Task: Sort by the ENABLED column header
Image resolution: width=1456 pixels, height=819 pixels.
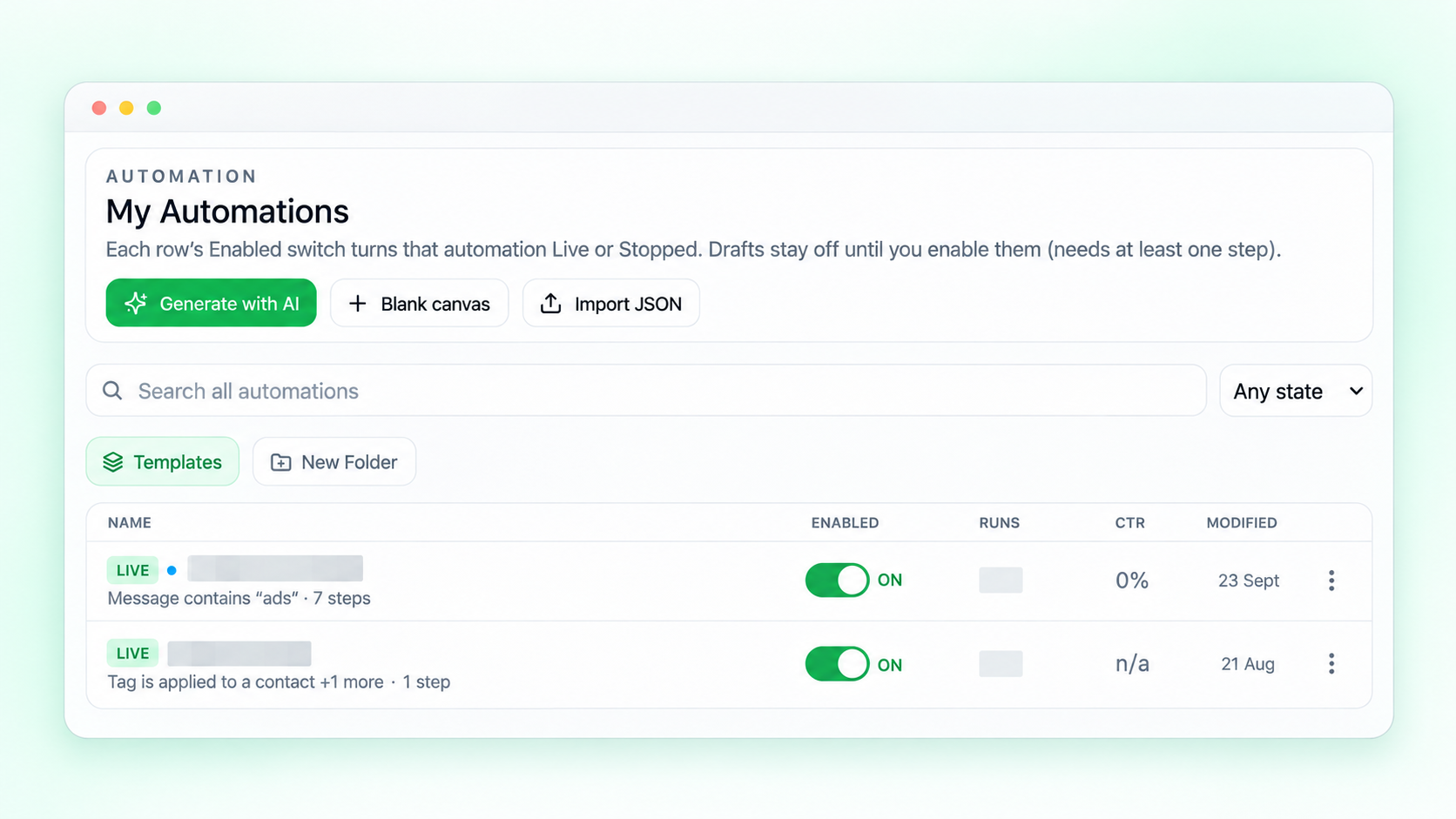Action: [845, 523]
